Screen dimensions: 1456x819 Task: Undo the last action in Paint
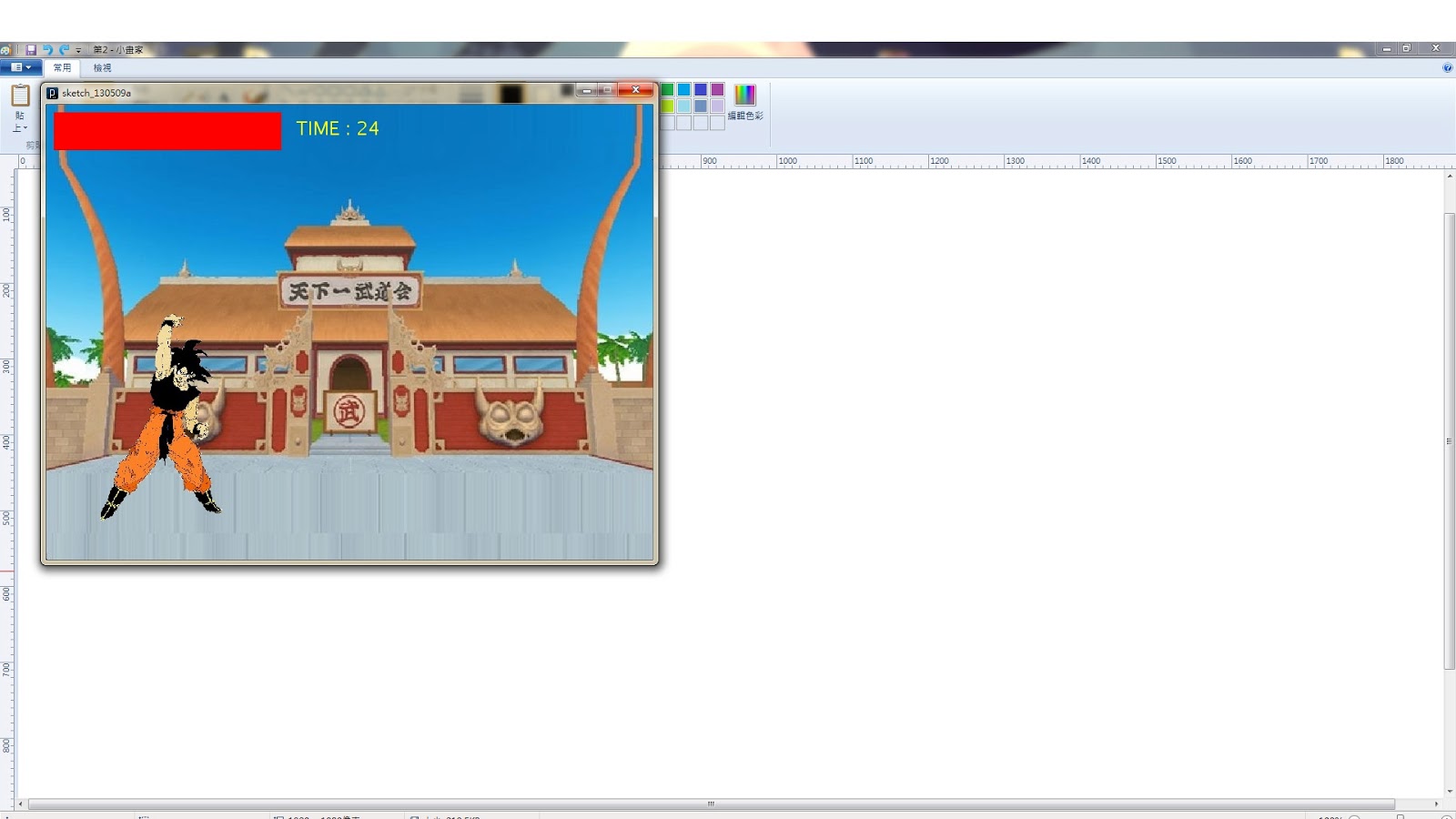point(47,50)
